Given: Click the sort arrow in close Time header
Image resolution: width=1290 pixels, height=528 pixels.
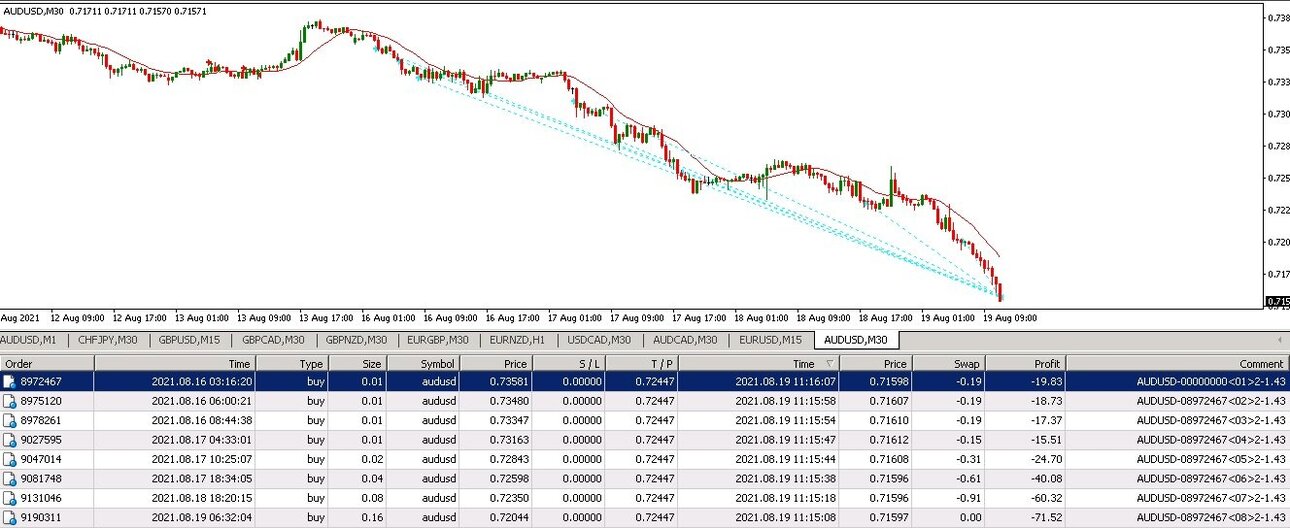Looking at the screenshot, I should [828, 364].
